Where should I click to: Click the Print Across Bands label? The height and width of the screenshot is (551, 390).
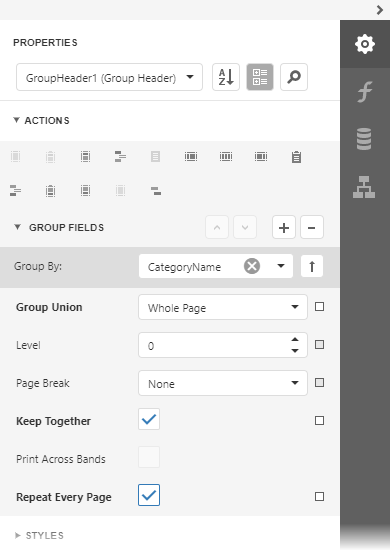pyautogui.click(x=61, y=459)
